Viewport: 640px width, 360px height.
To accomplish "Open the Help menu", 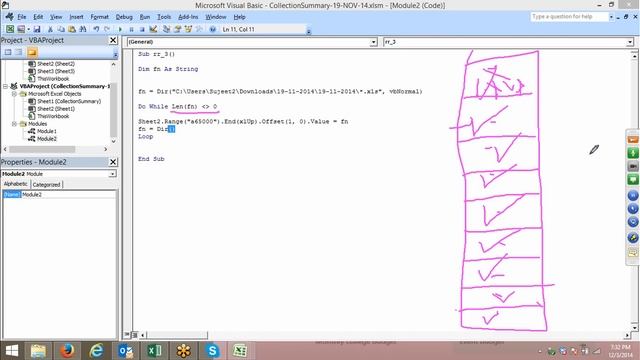I will coord(239,17).
